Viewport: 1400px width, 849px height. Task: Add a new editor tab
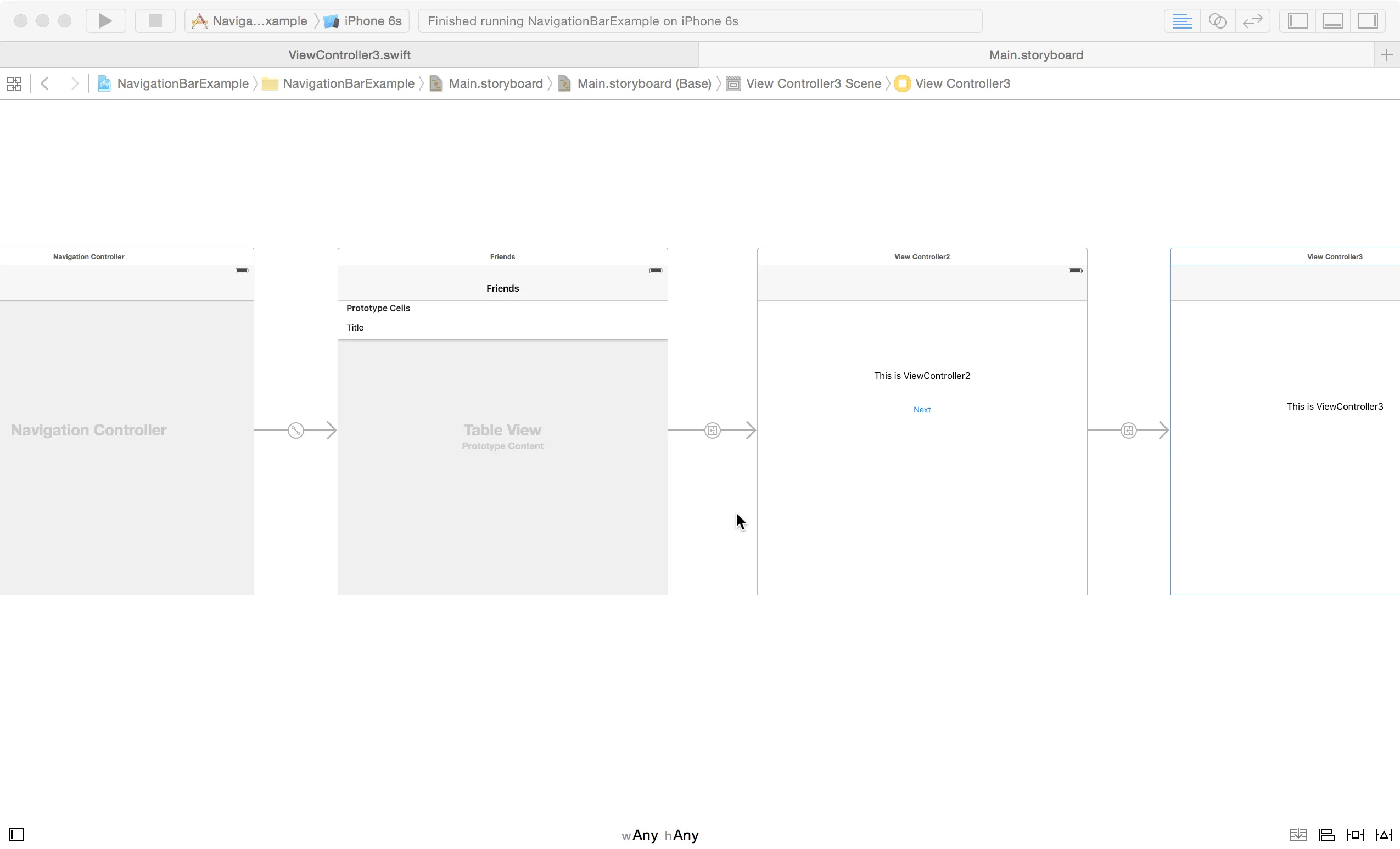point(1386,55)
